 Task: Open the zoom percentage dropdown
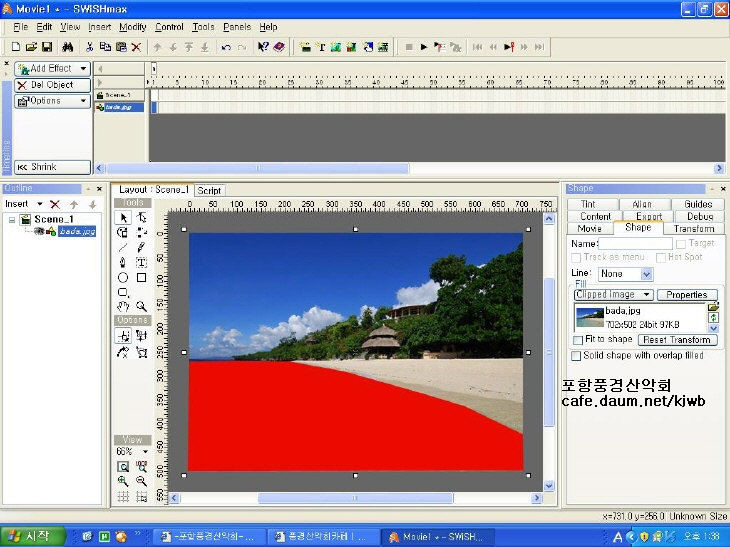coord(145,452)
